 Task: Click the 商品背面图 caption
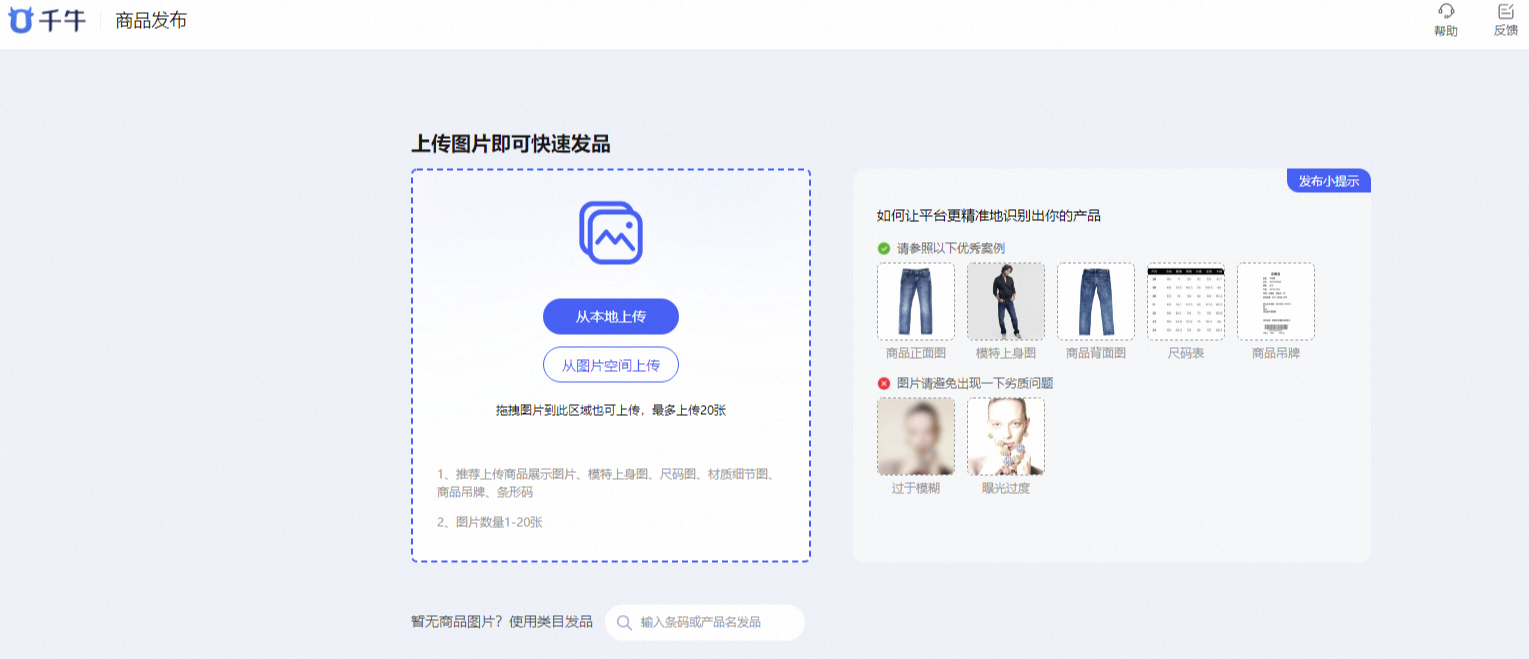(x=1096, y=353)
